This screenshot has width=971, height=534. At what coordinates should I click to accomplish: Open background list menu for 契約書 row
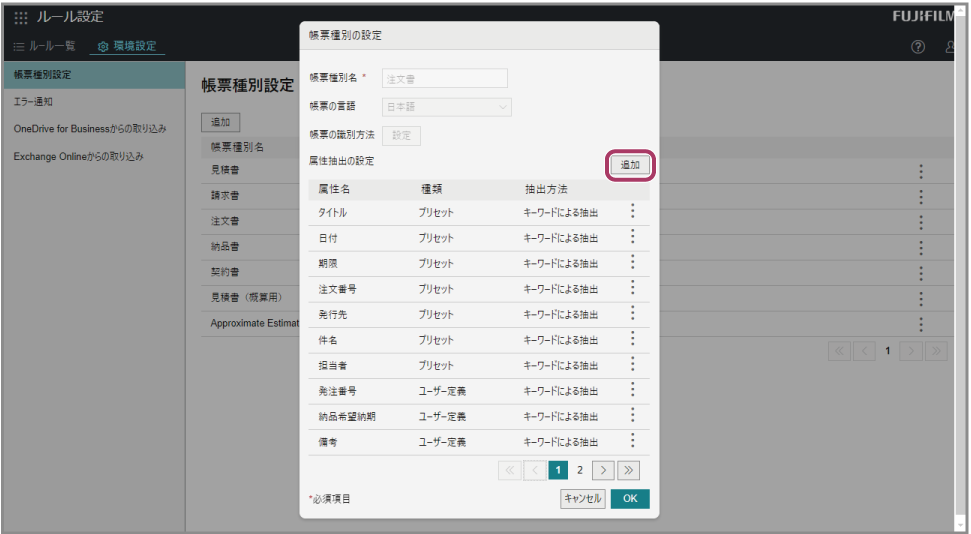(921, 273)
